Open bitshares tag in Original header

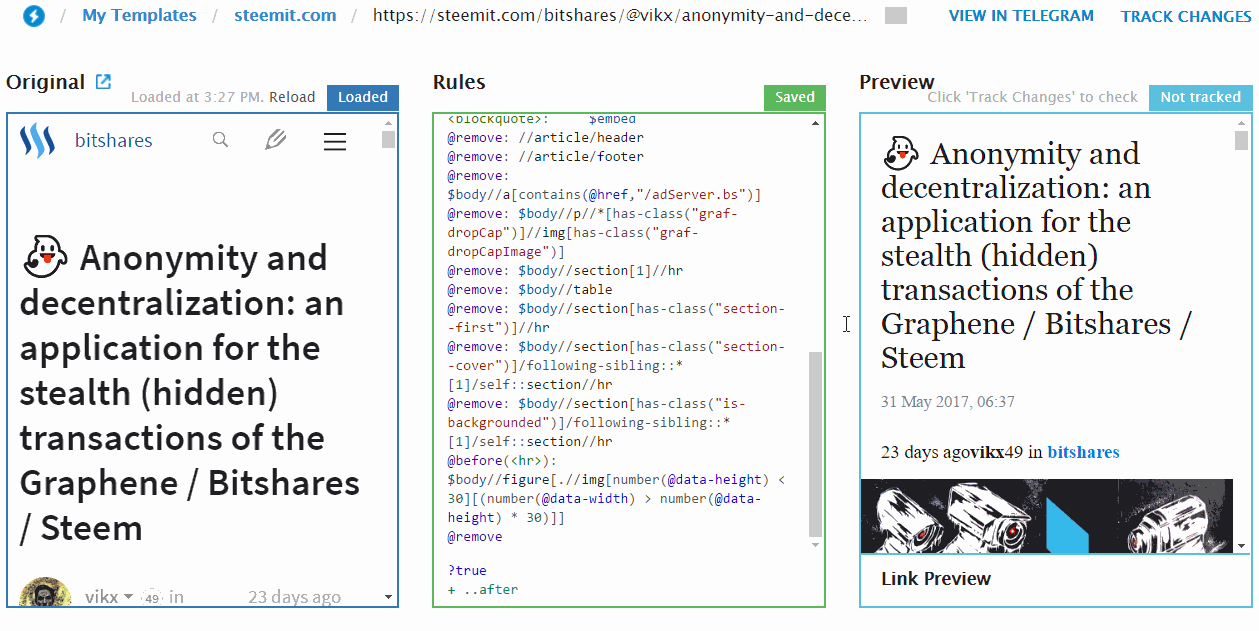pyautogui.click(x=114, y=141)
